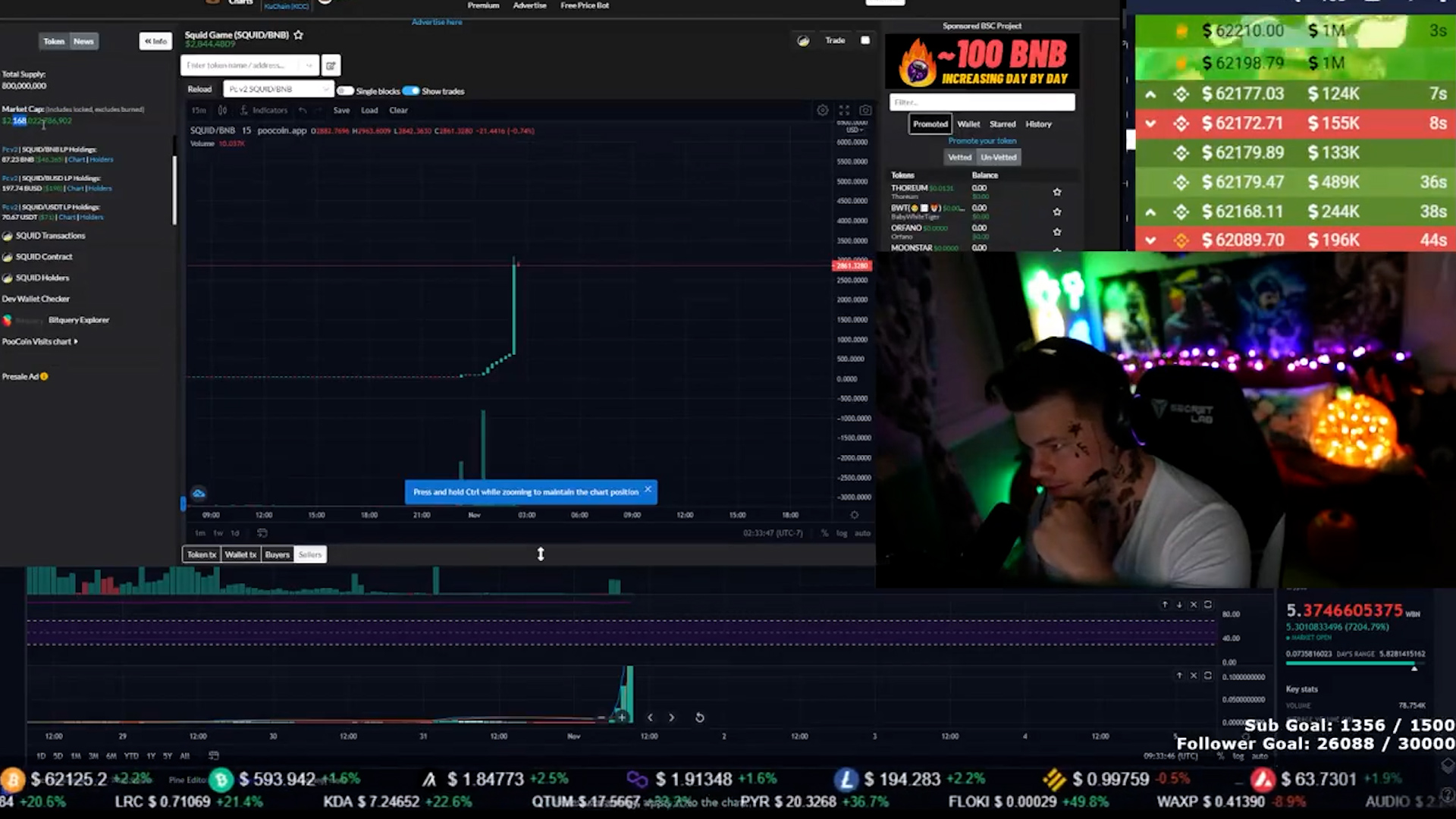Undo the last chart action
The width and height of the screenshot is (1456, 819).
pyautogui.click(x=303, y=110)
